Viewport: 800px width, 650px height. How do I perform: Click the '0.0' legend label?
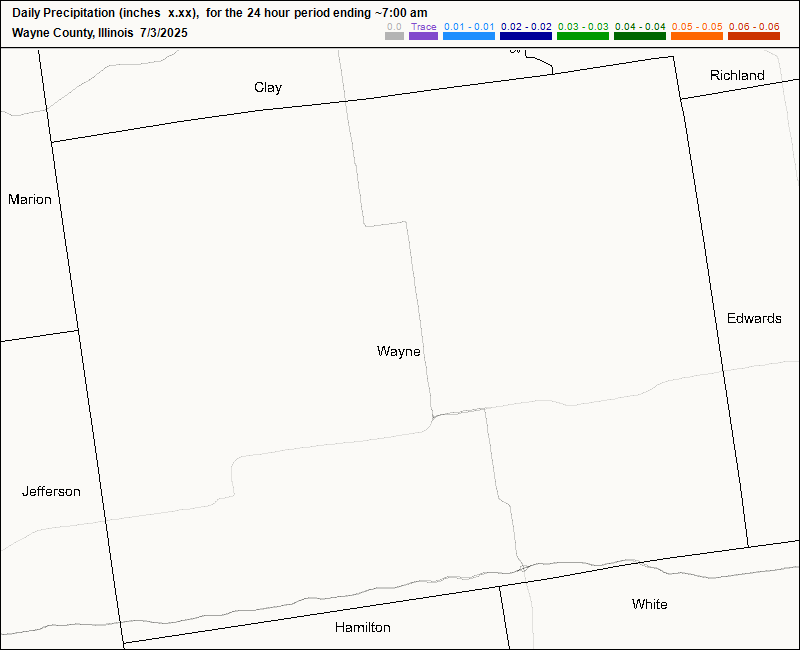tap(394, 27)
